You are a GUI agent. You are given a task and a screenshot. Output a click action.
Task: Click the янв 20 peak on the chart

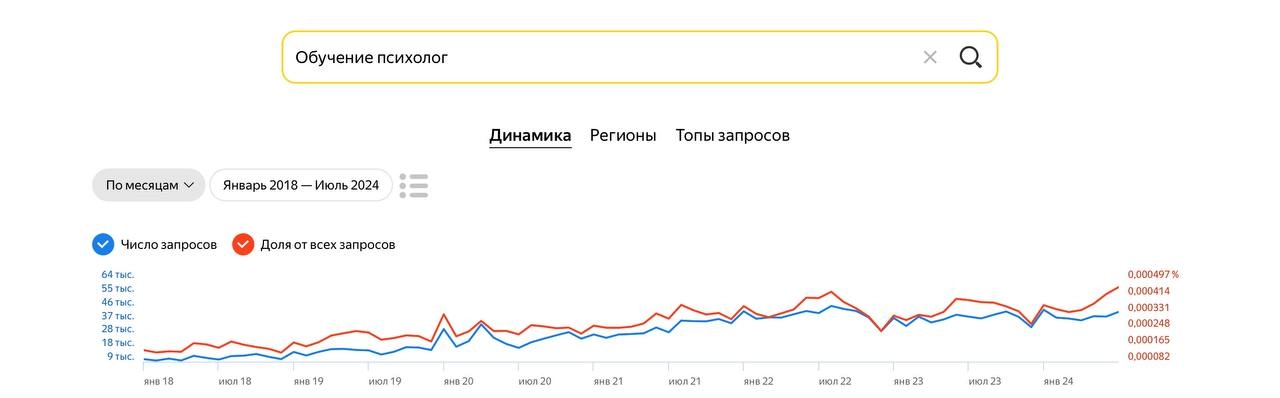click(444, 315)
